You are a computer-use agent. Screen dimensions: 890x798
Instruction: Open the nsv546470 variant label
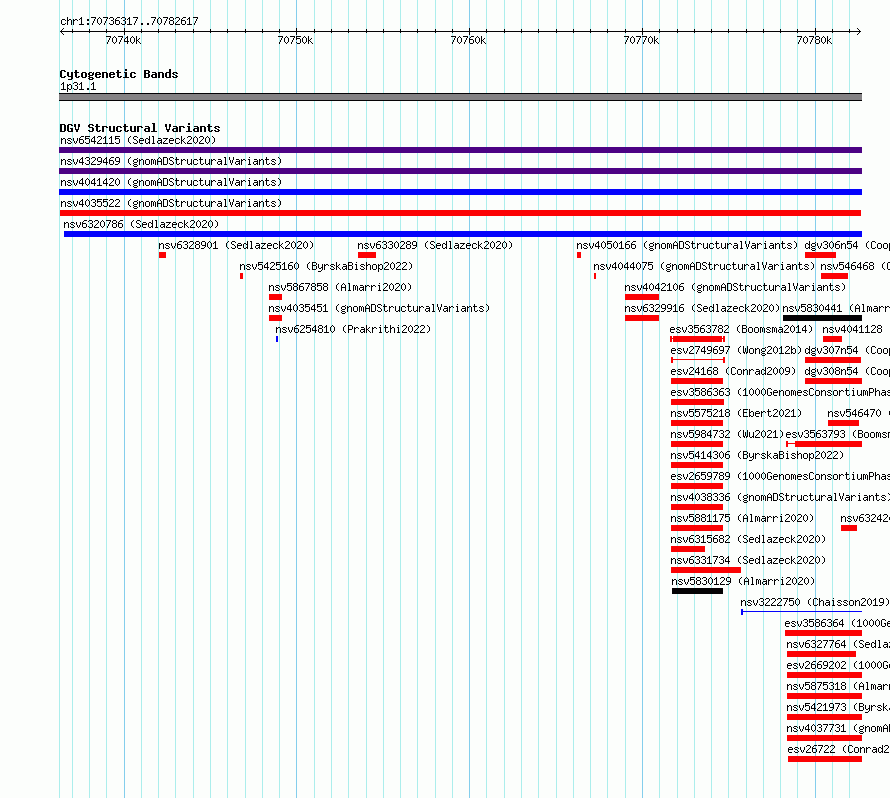pos(858,413)
